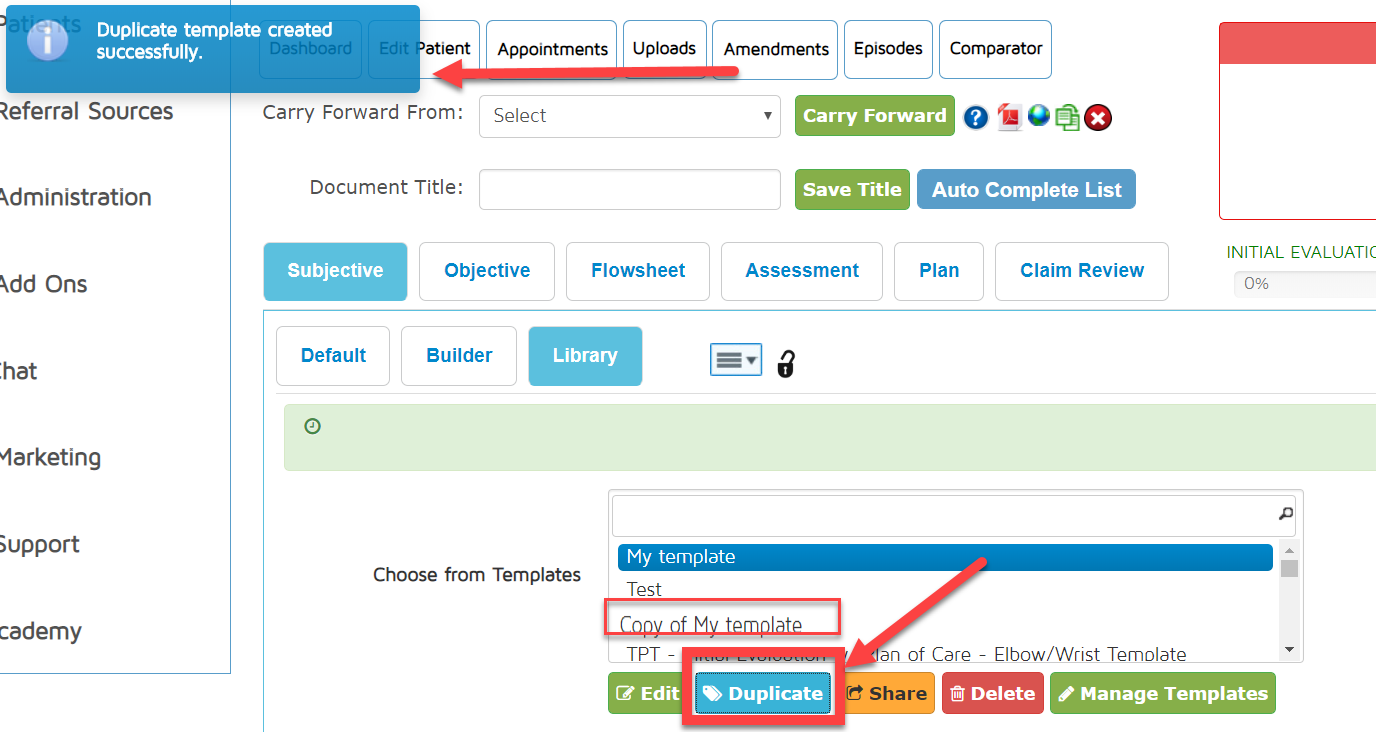
Task: Click the magnifier icon in template search
Action: (1286, 513)
